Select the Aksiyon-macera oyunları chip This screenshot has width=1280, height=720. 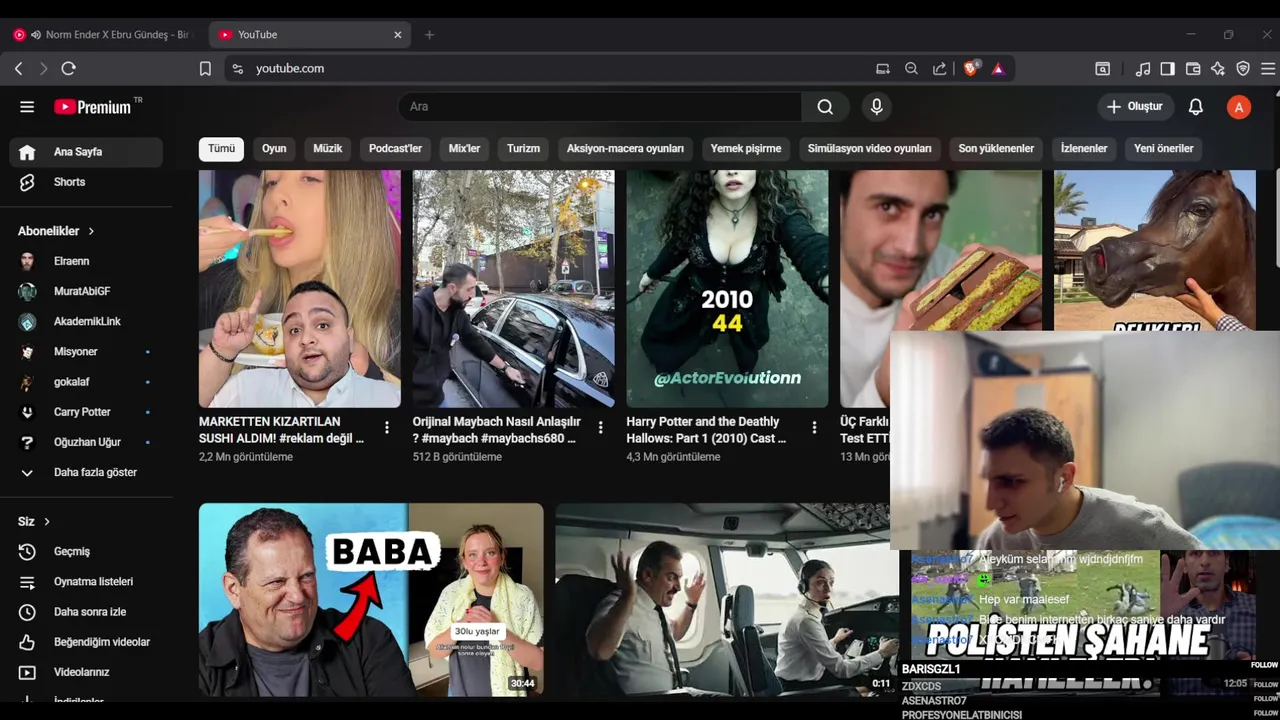point(625,148)
